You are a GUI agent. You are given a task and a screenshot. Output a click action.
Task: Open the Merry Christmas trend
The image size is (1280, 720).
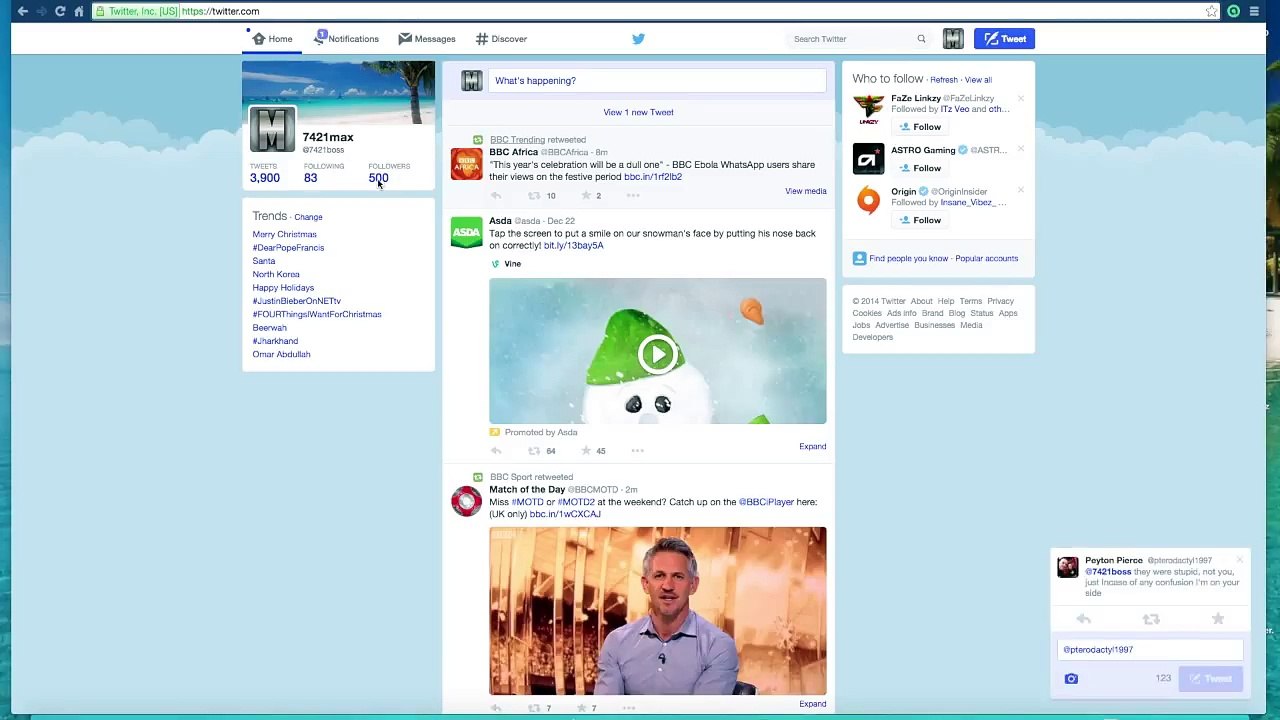pyautogui.click(x=284, y=234)
